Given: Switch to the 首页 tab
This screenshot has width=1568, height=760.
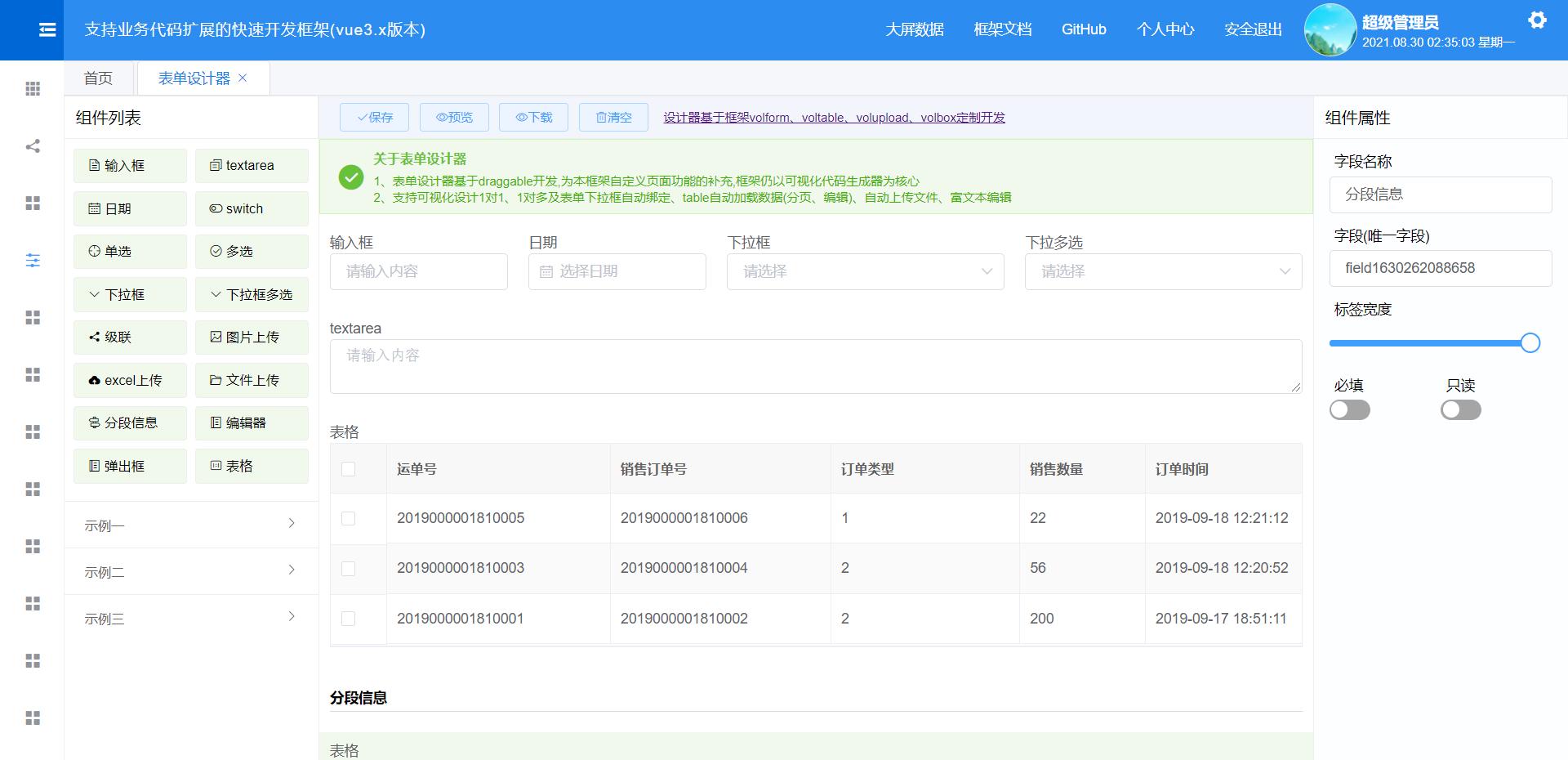Looking at the screenshot, I should pyautogui.click(x=98, y=78).
